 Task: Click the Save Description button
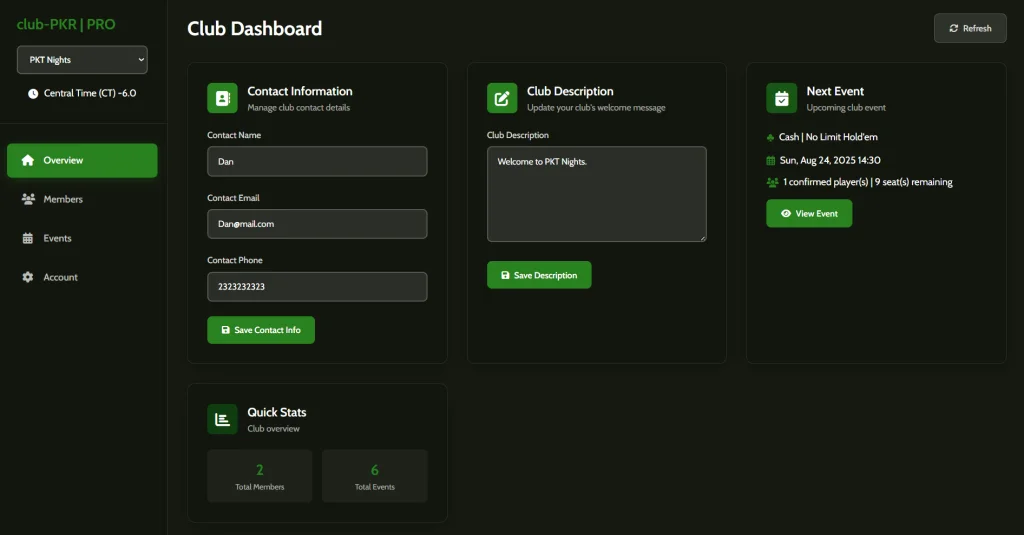539,275
